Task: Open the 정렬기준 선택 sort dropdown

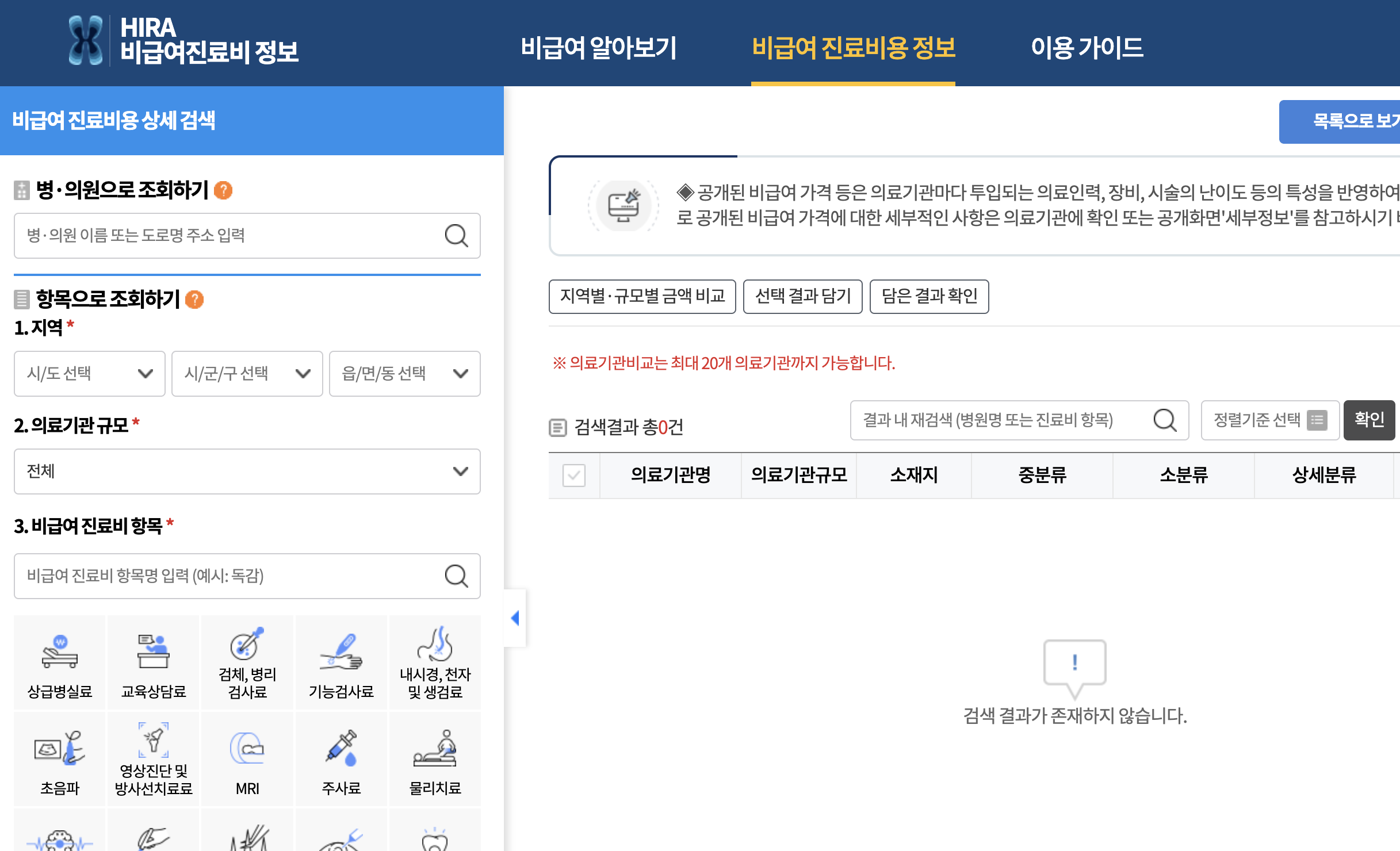Action: point(1270,420)
